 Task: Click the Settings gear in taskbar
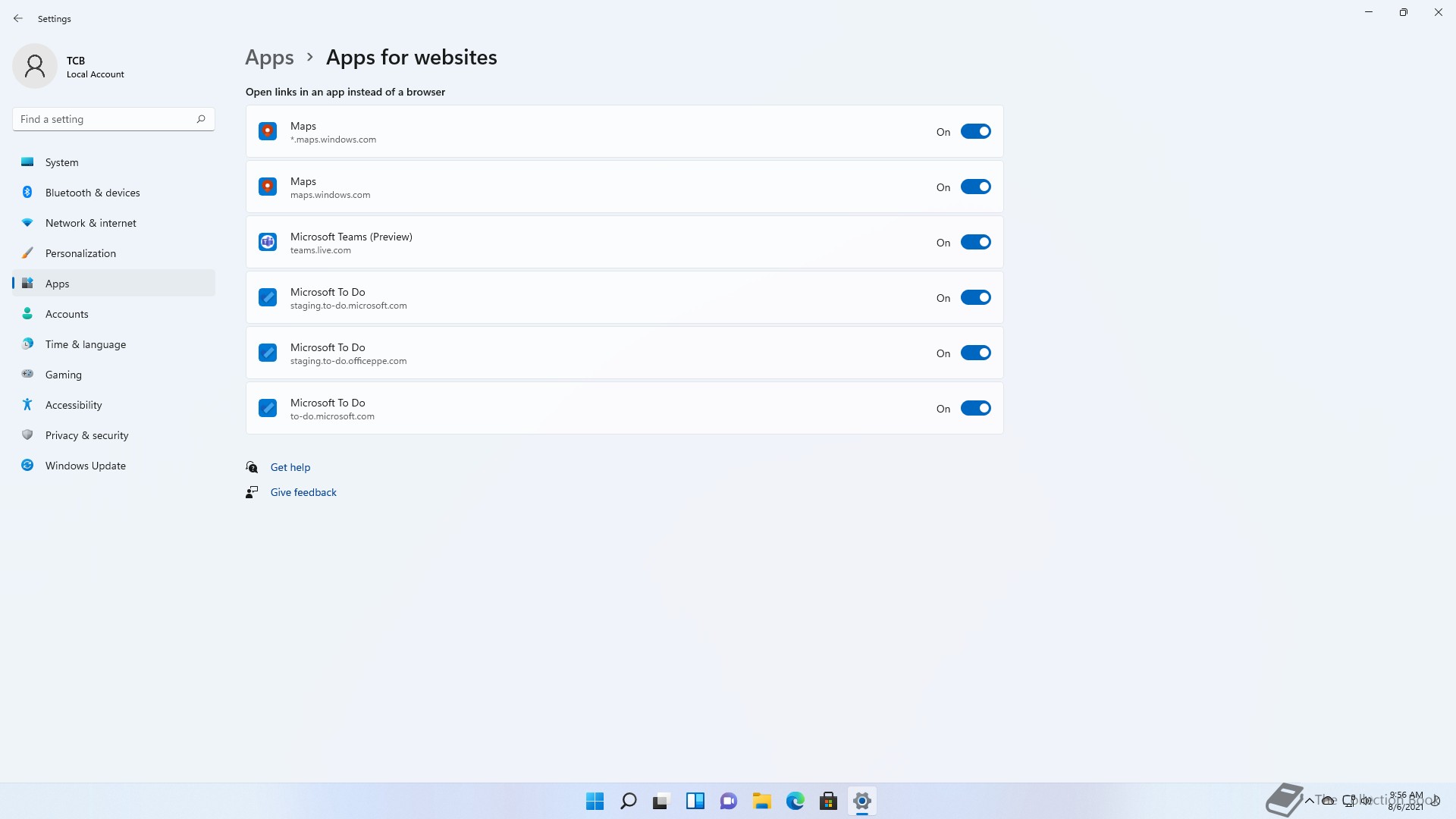click(x=862, y=801)
